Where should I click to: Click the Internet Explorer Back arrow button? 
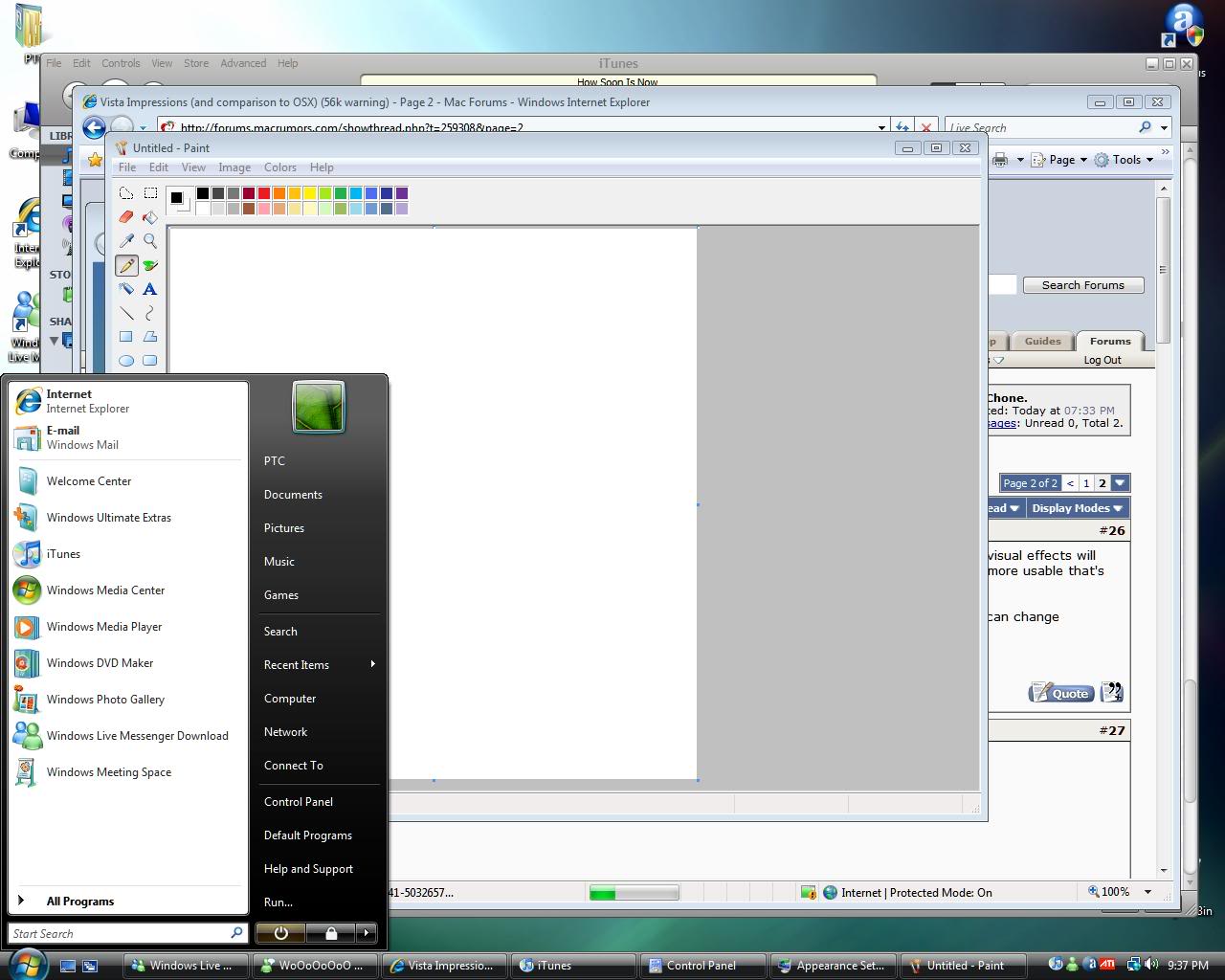point(94,127)
